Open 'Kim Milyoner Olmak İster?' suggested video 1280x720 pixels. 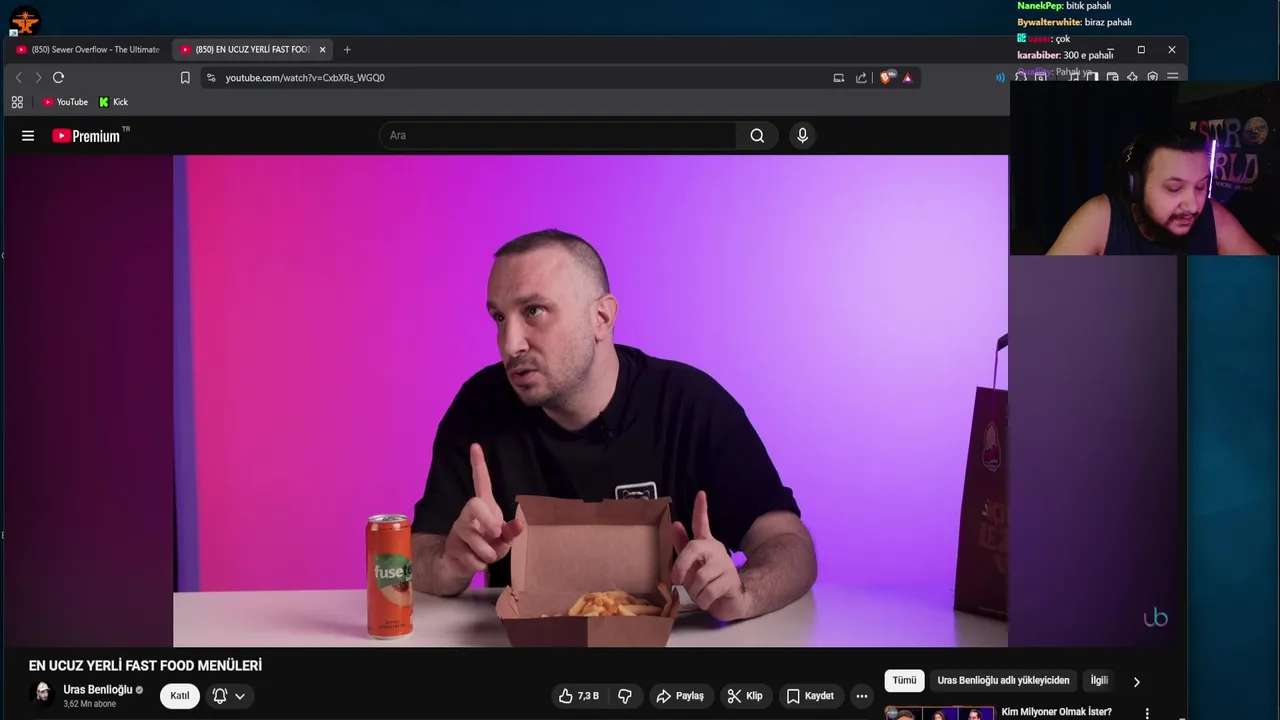[x=1056, y=712]
